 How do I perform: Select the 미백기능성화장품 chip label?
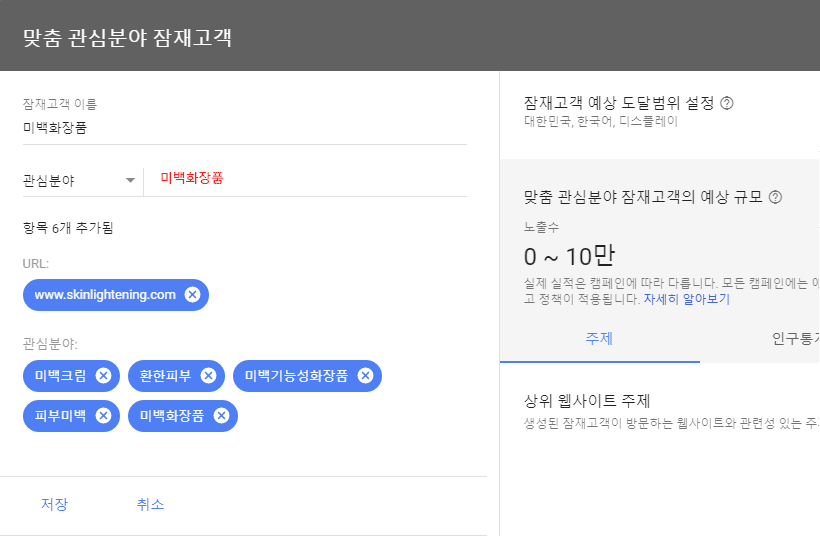click(296, 376)
